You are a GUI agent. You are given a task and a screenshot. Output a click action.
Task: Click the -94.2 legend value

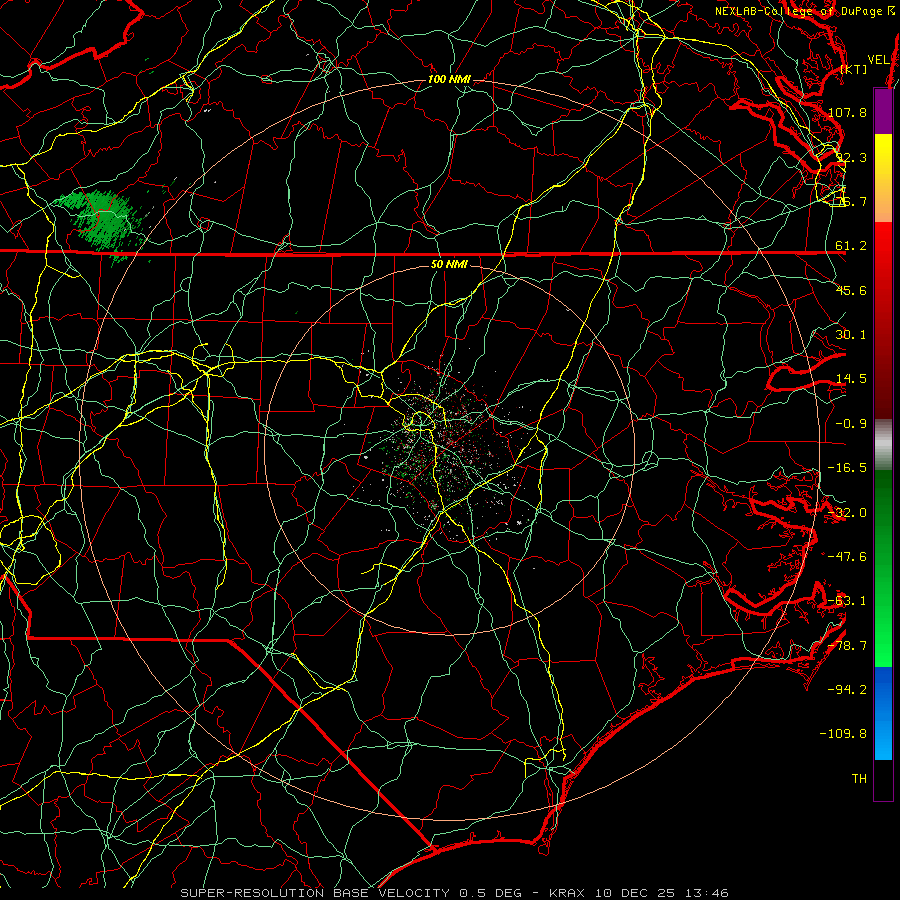click(848, 689)
